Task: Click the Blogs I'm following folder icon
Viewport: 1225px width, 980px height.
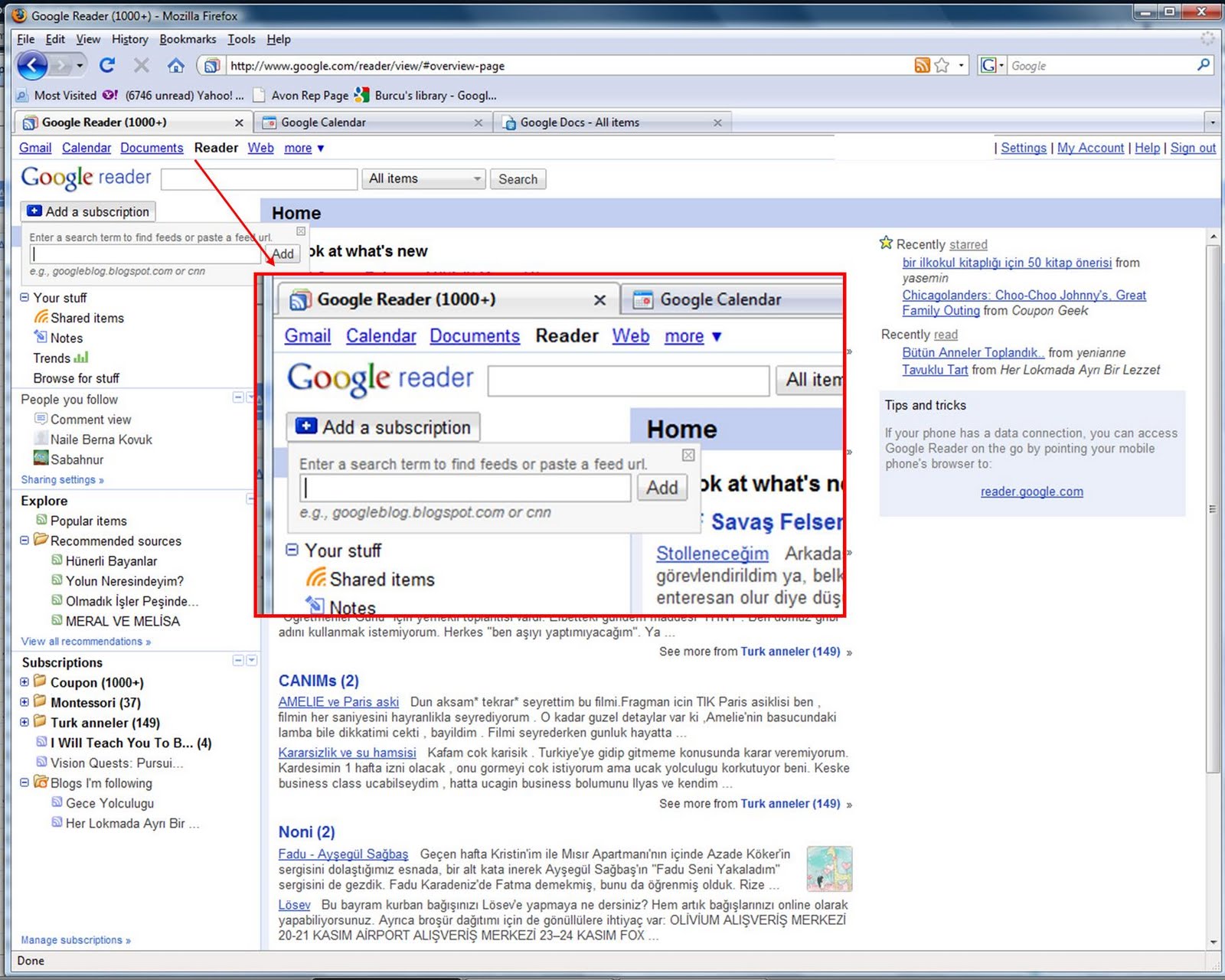Action: tap(41, 782)
